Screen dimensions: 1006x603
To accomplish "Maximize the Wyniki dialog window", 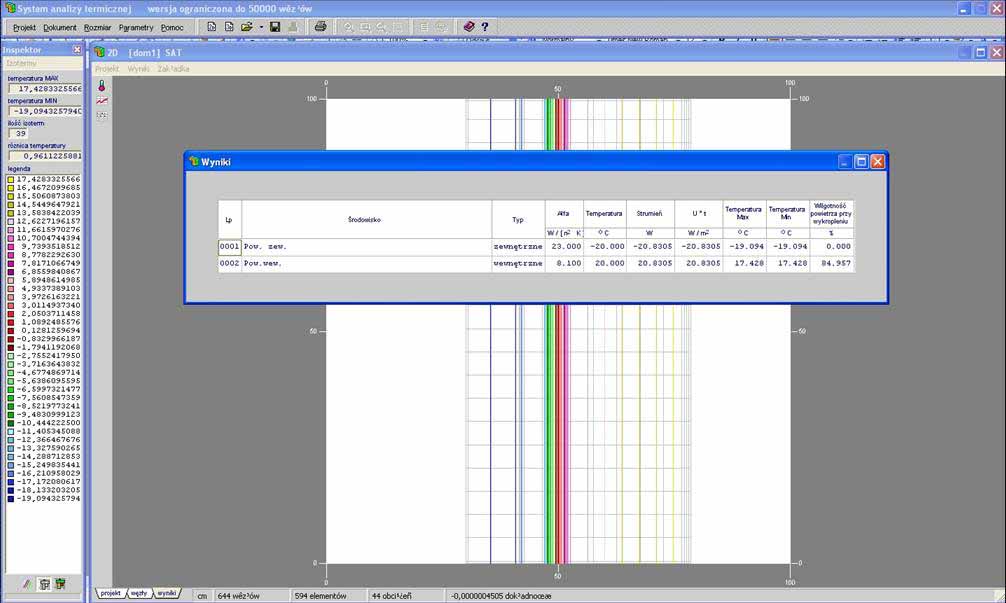I will click(x=861, y=162).
